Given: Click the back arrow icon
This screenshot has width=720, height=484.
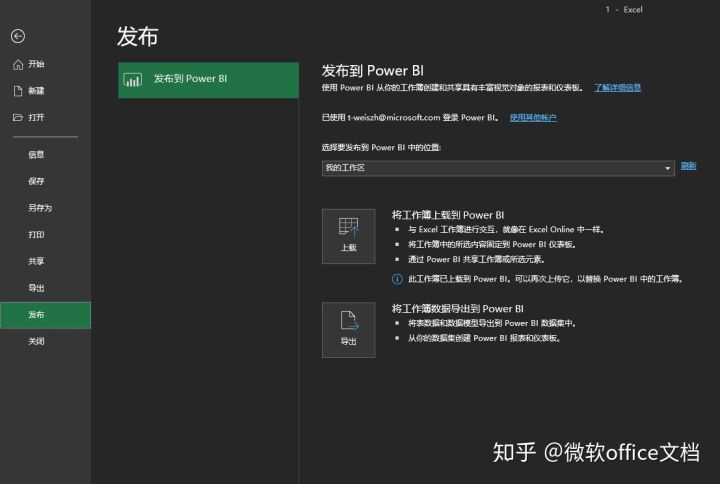Looking at the screenshot, I should [18, 36].
